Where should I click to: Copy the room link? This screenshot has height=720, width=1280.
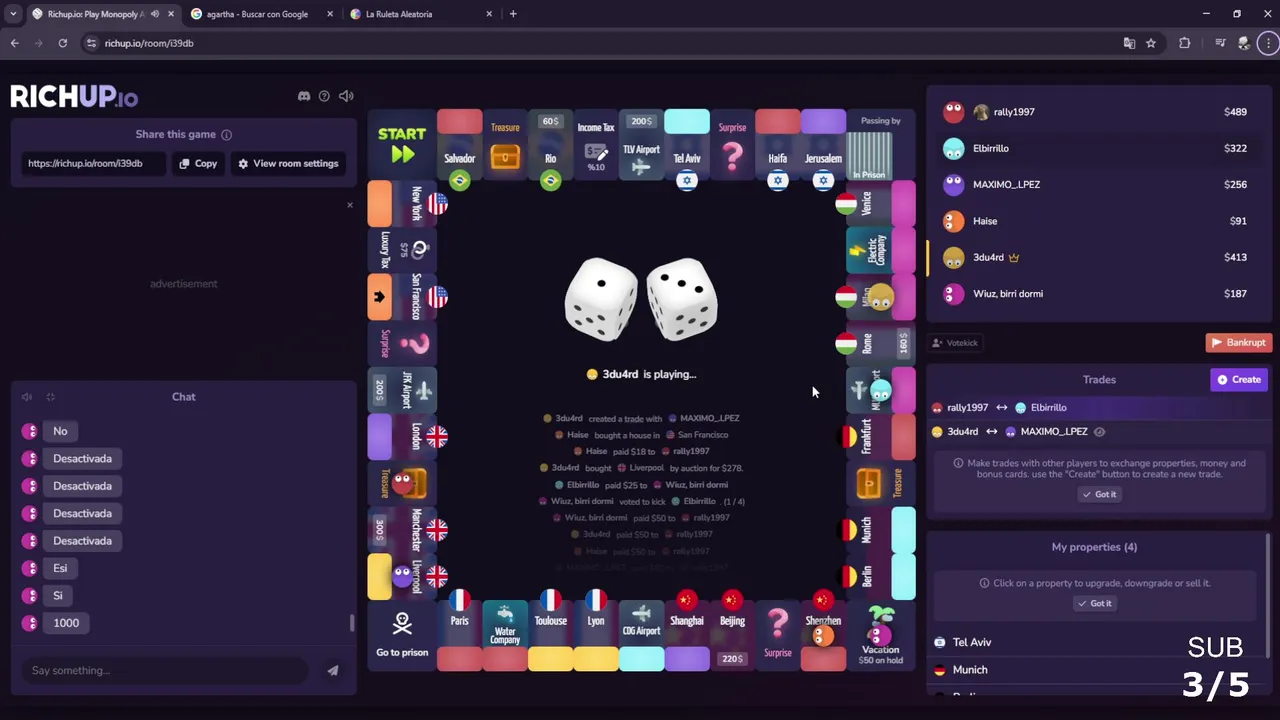[198, 163]
